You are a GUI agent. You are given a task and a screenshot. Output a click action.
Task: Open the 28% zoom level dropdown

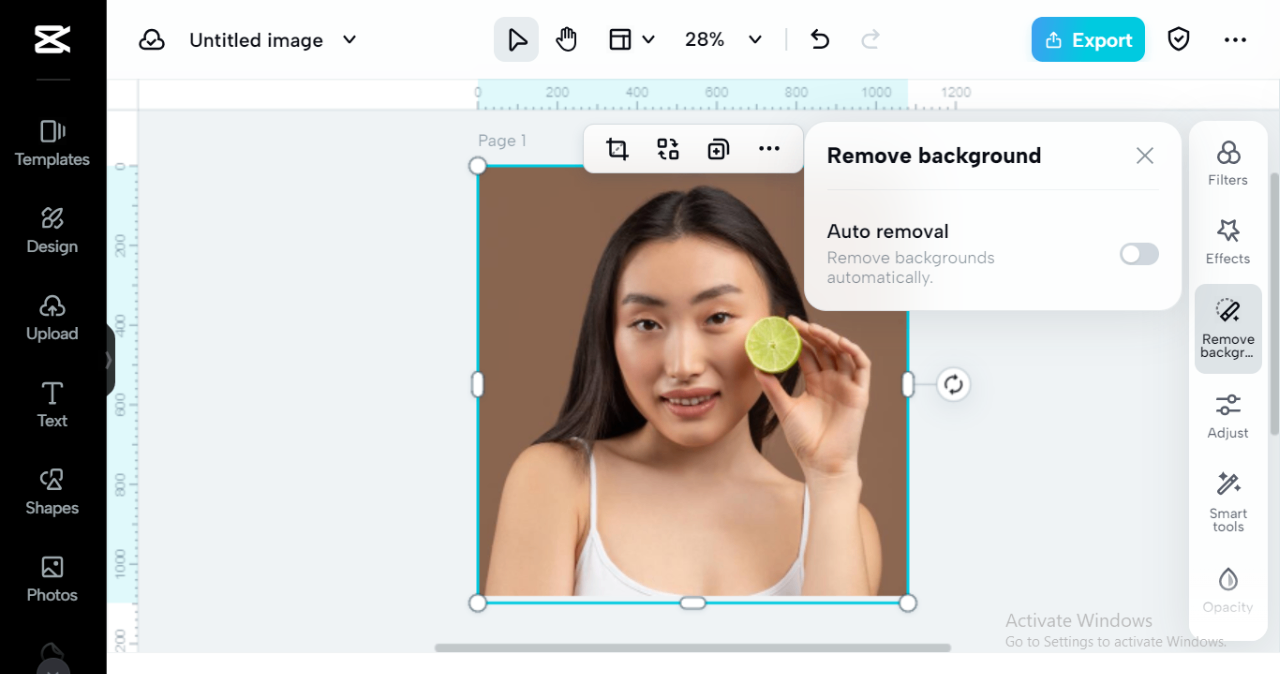pos(723,40)
